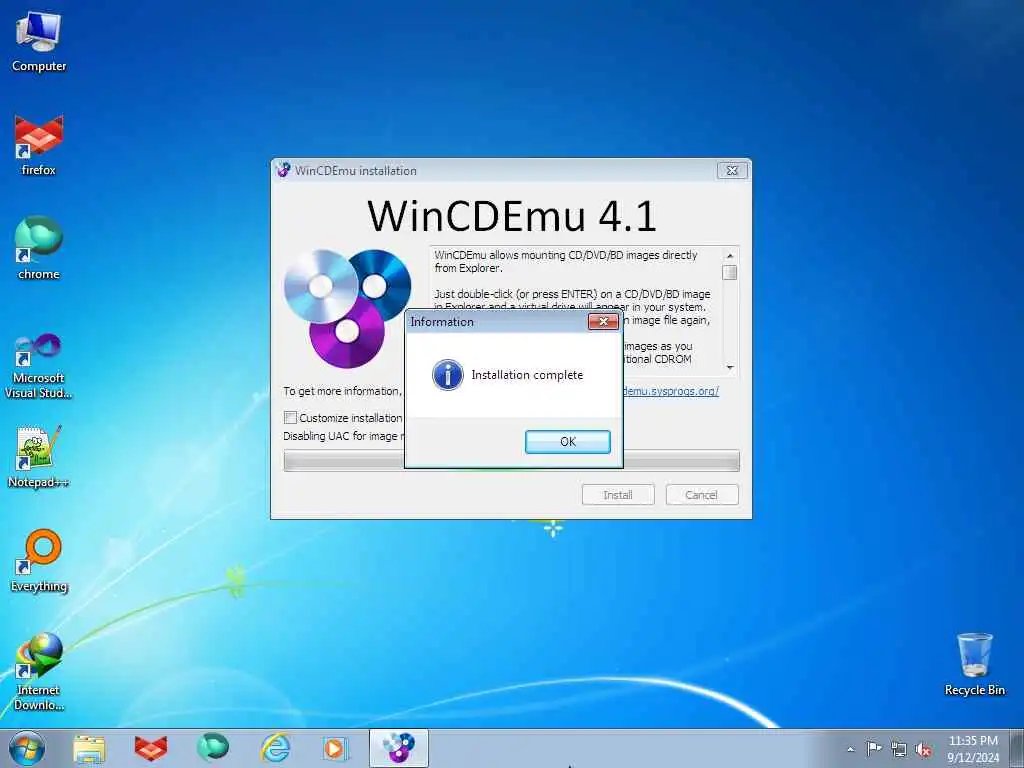The width and height of the screenshot is (1024, 768).
Task: Open Action Center flag icon in tray
Action: pyautogui.click(x=874, y=748)
